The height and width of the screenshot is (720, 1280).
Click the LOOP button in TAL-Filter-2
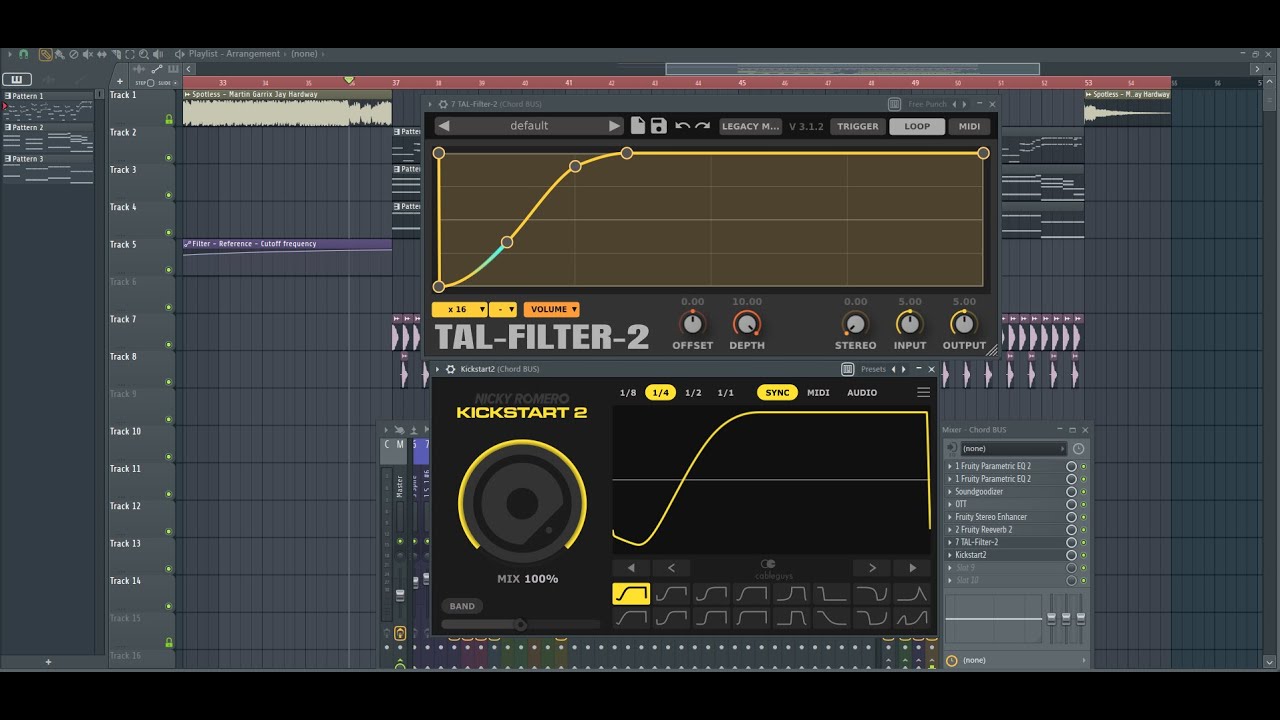pyautogui.click(x=917, y=126)
